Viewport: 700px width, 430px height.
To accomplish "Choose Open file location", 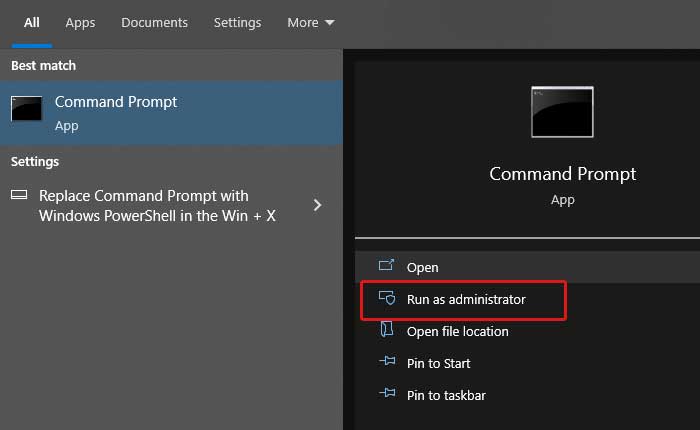I will (x=457, y=331).
